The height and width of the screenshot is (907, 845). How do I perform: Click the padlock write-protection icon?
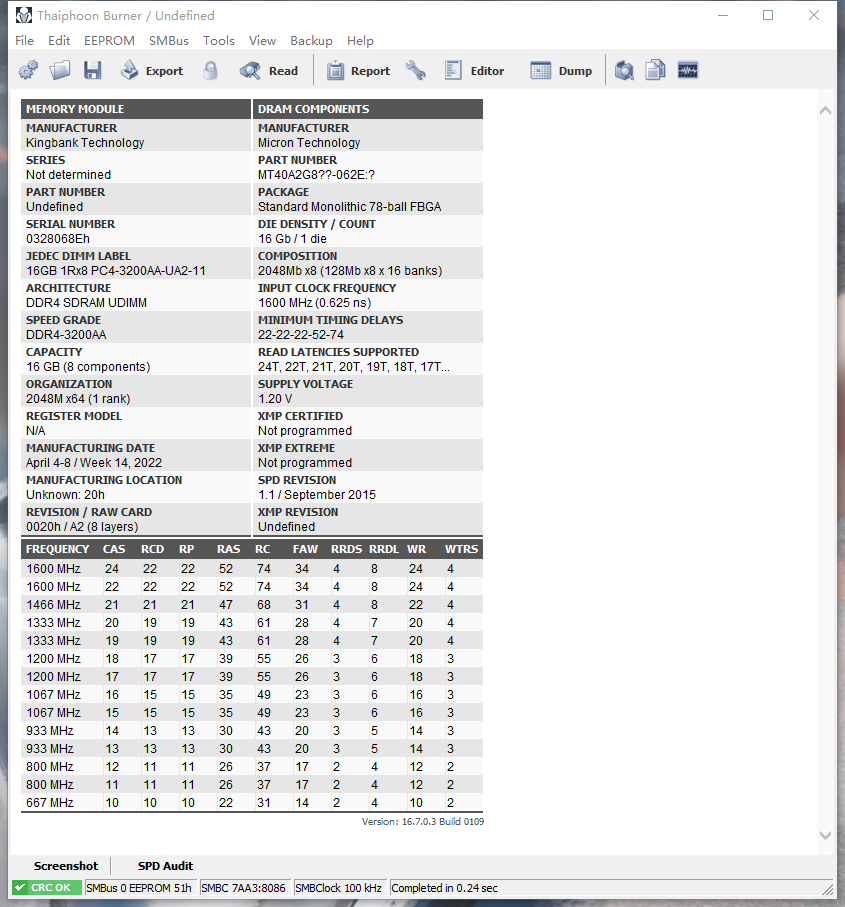tap(211, 71)
